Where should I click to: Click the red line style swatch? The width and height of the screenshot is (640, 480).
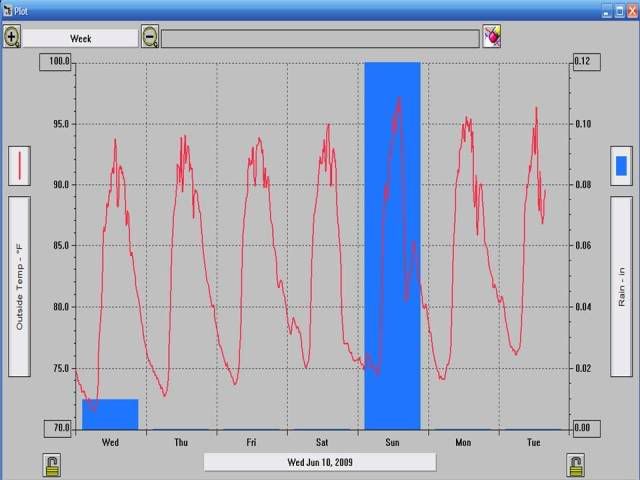point(20,165)
